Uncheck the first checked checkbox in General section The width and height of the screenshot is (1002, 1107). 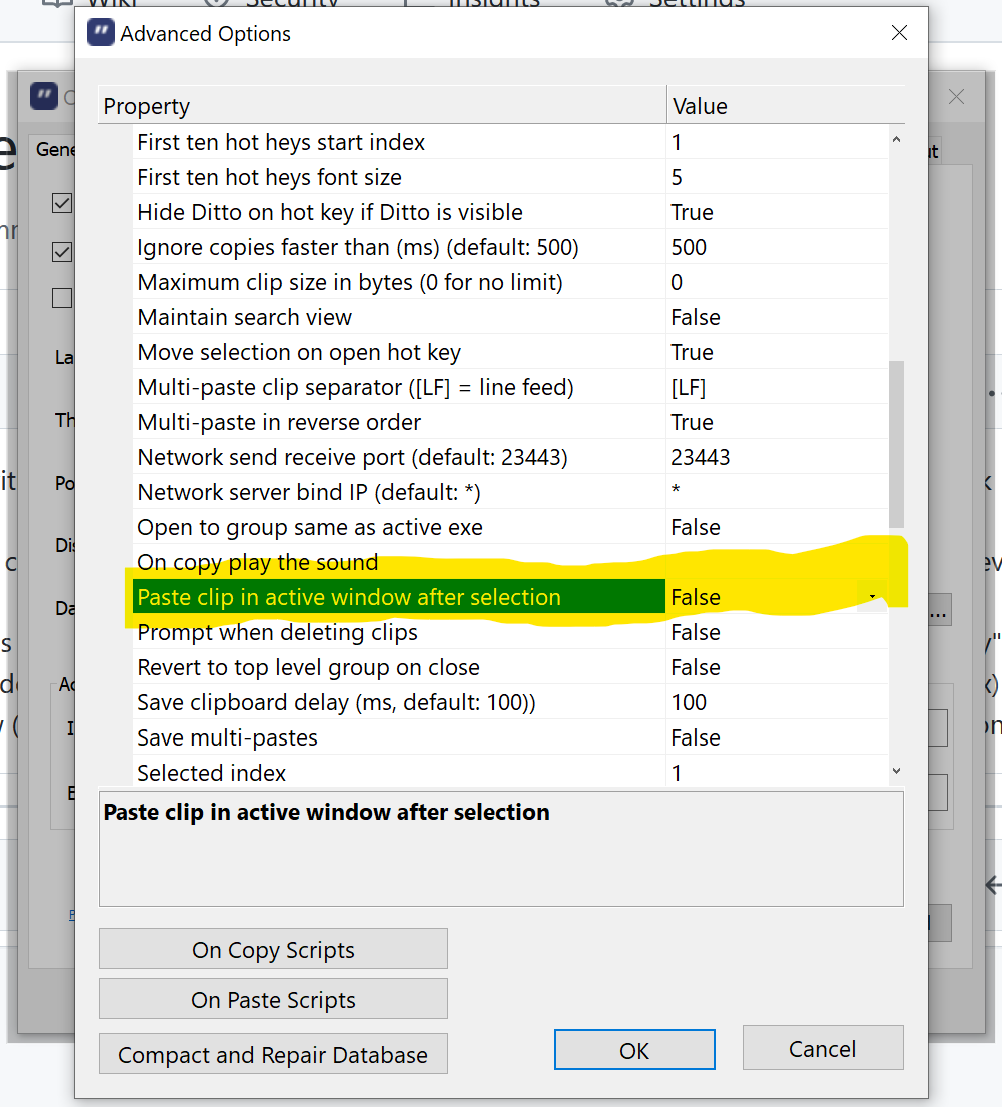click(x=61, y=203)
